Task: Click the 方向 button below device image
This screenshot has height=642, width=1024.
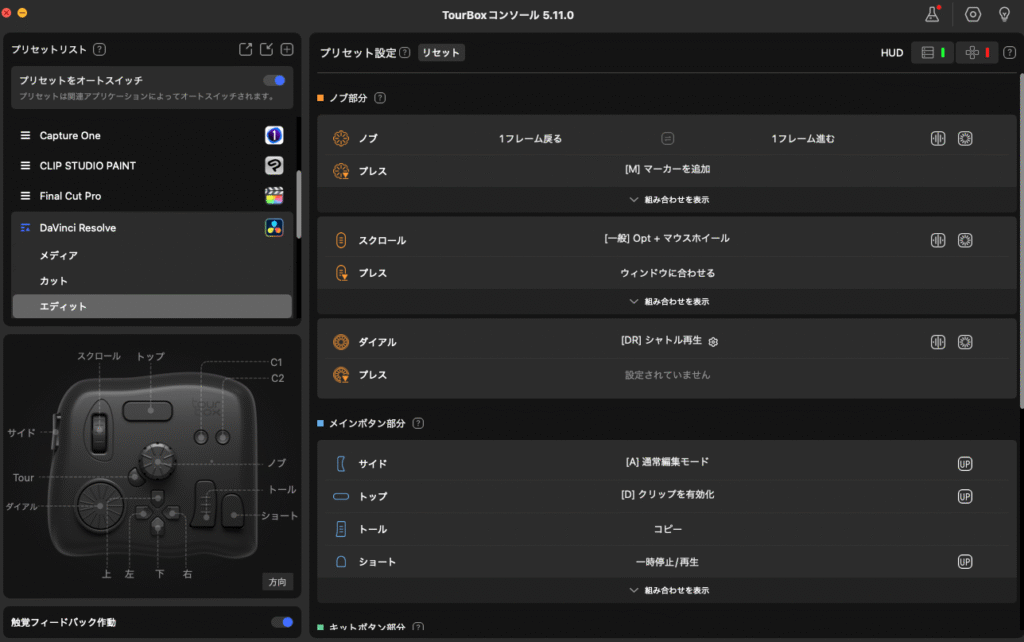Action: point(277,581)
